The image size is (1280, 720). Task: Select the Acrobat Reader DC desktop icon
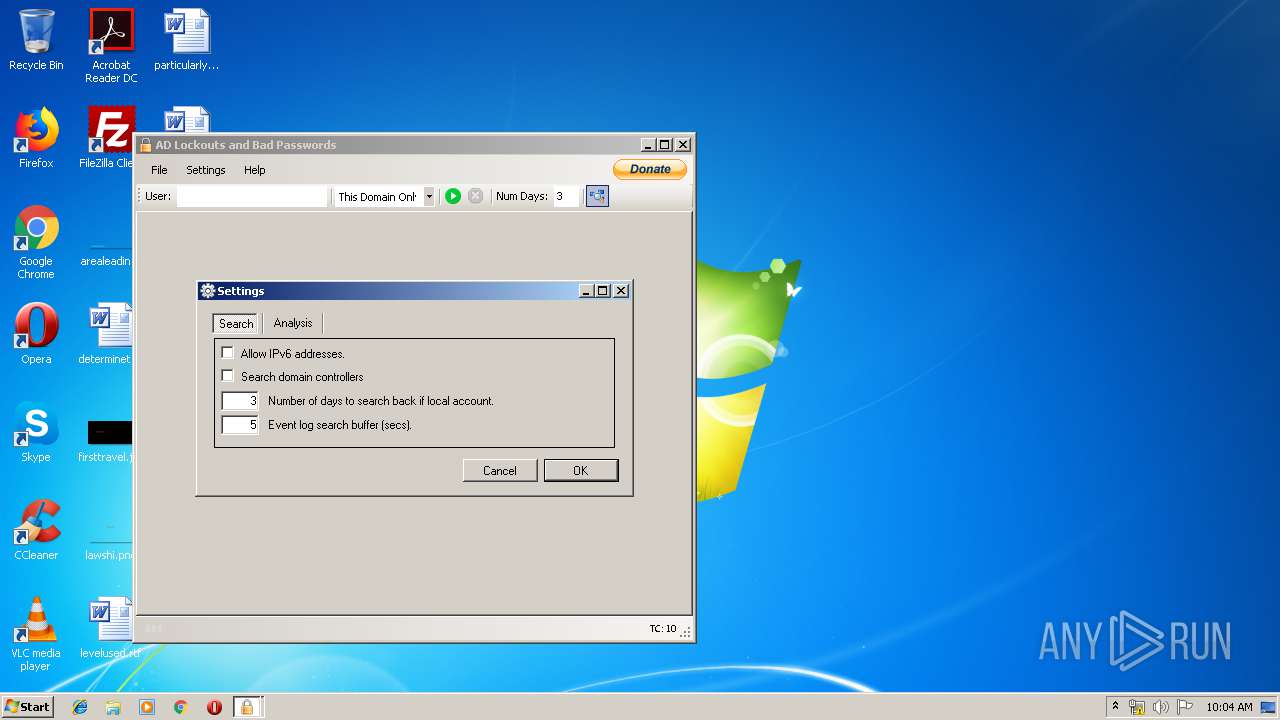click(111, 46)
